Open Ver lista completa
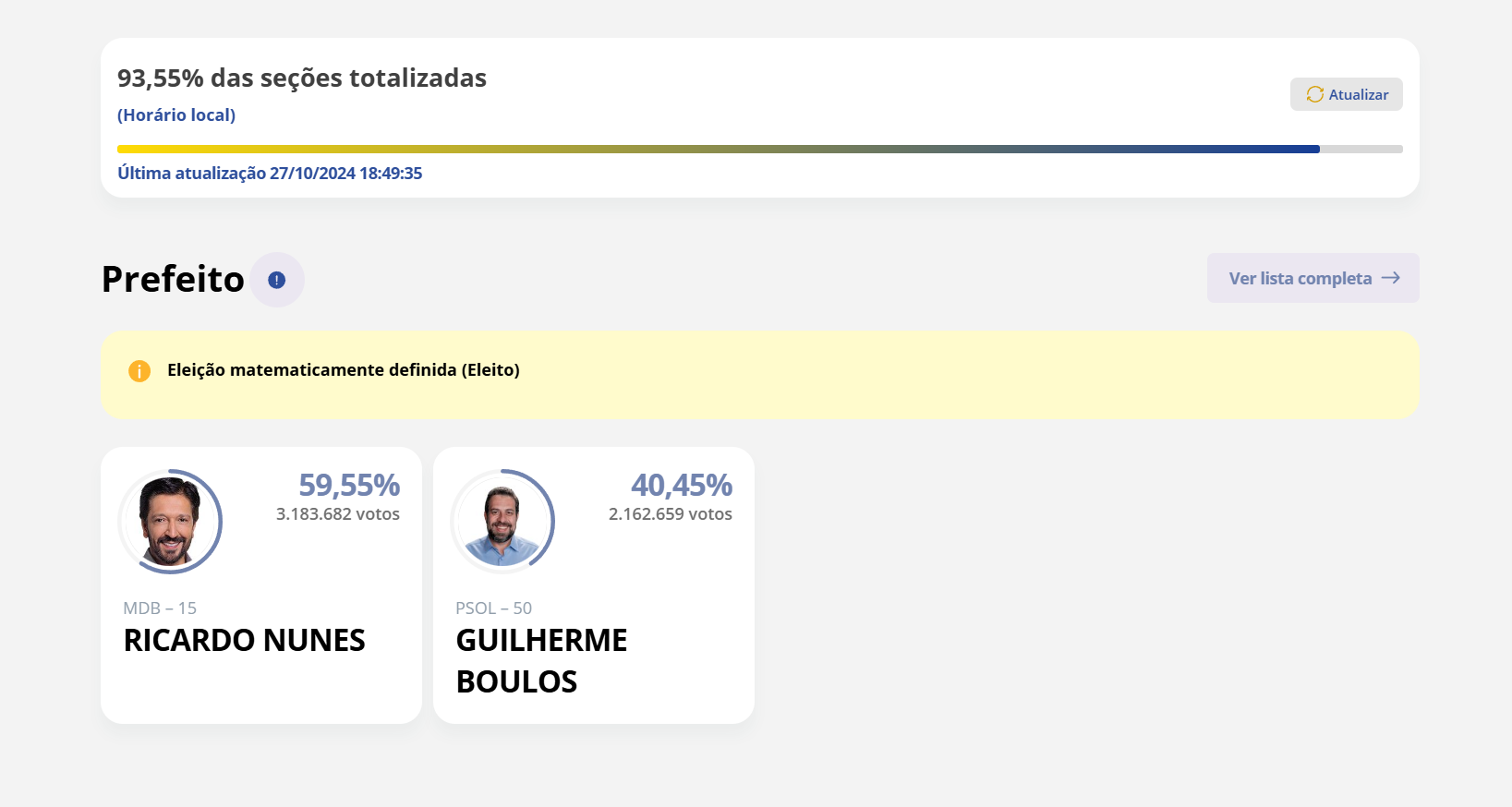Image resolution: width=1512 pixels, height=807 pixels. pyautogui.click(x=1312, y=278)
